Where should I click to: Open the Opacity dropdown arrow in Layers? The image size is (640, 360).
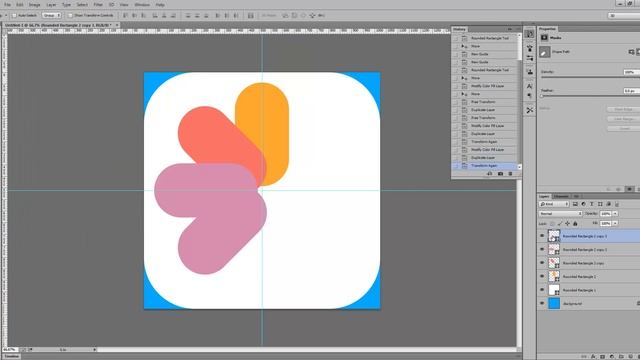615,213
